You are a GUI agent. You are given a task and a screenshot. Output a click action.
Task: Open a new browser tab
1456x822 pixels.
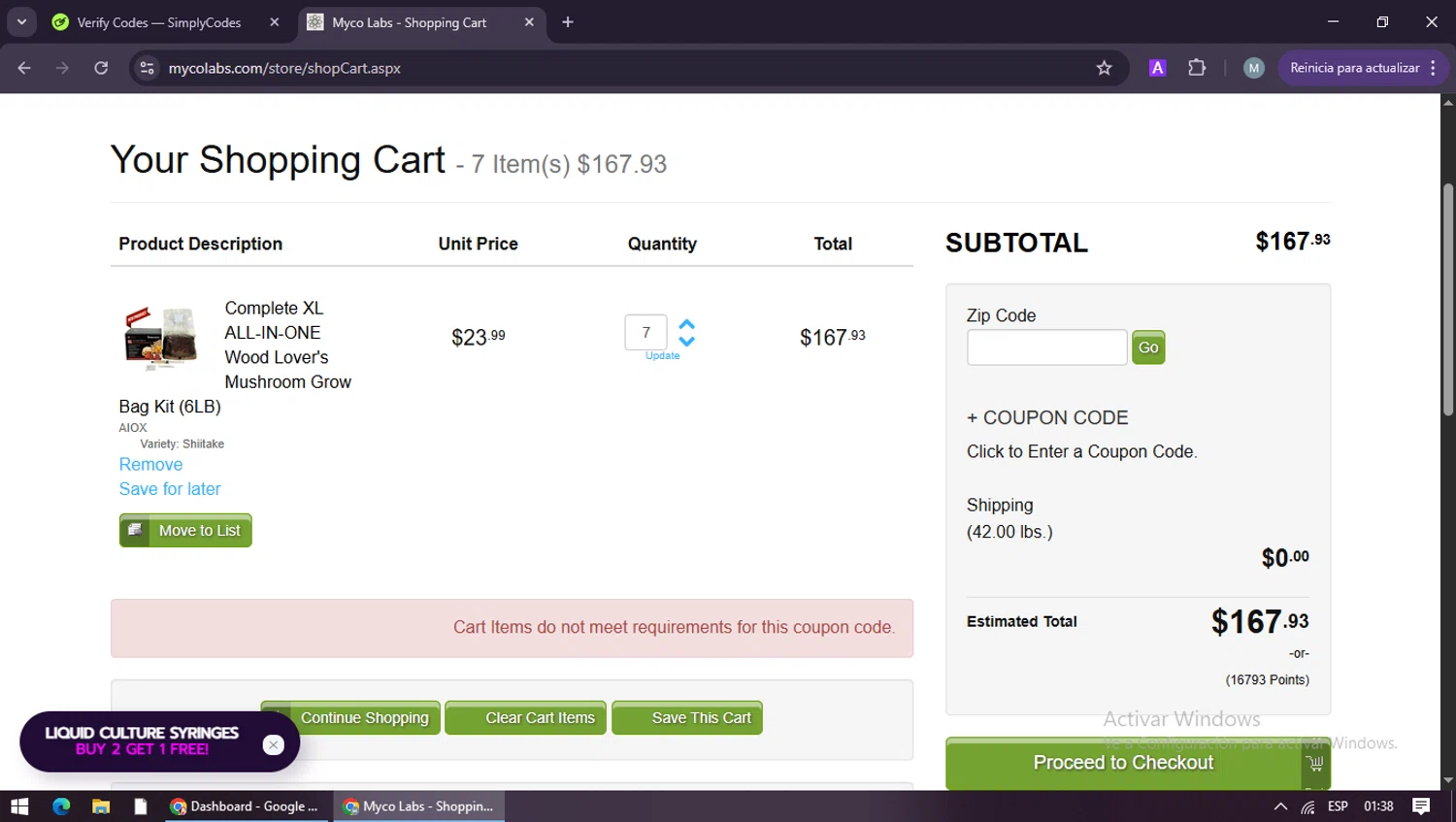coord(568,22)
